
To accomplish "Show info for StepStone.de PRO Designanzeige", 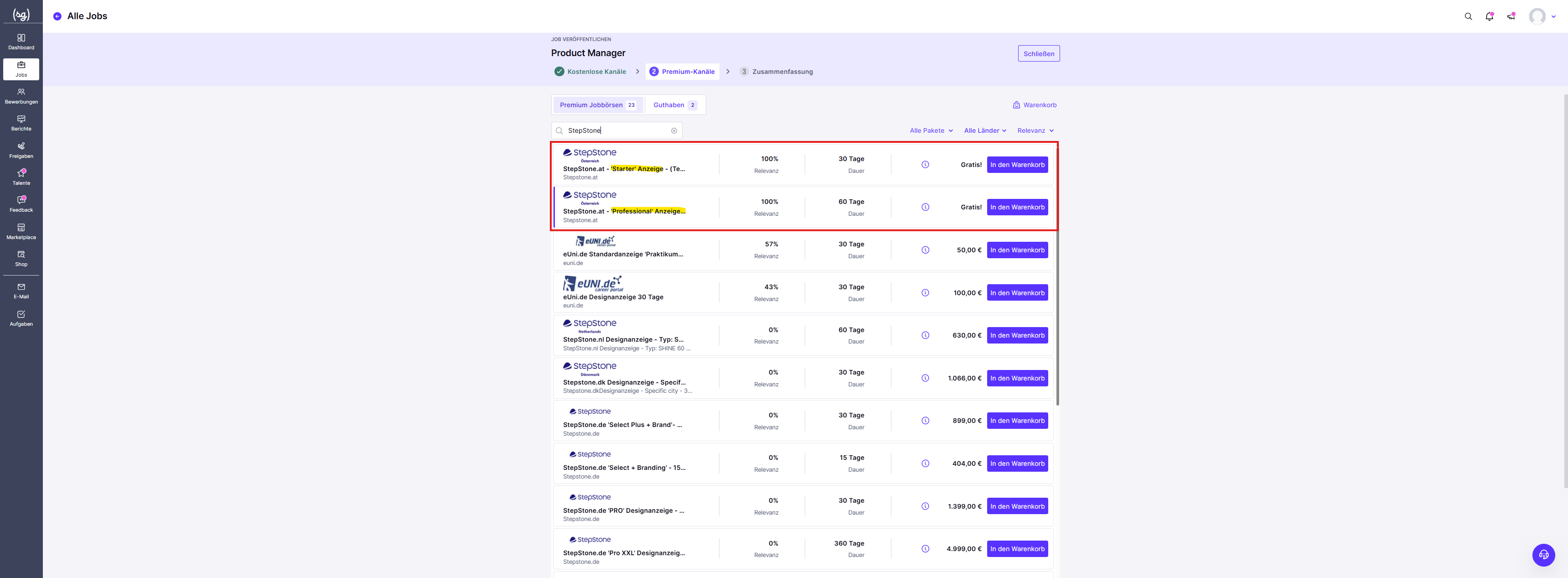I will [x=925, y=506].
